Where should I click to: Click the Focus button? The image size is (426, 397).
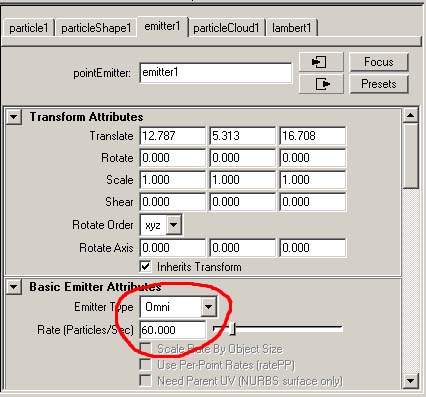point(379,62)
